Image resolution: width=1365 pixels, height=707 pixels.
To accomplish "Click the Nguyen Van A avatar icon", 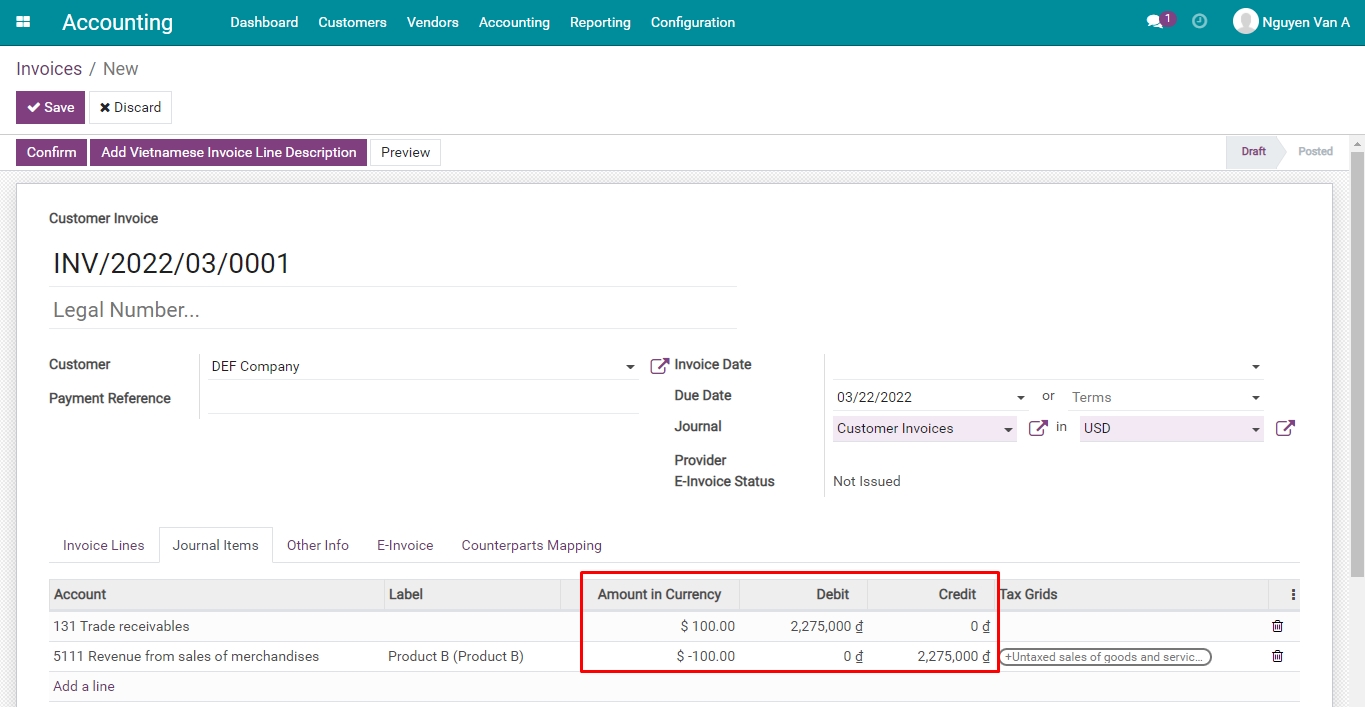I will (1246, 20).
